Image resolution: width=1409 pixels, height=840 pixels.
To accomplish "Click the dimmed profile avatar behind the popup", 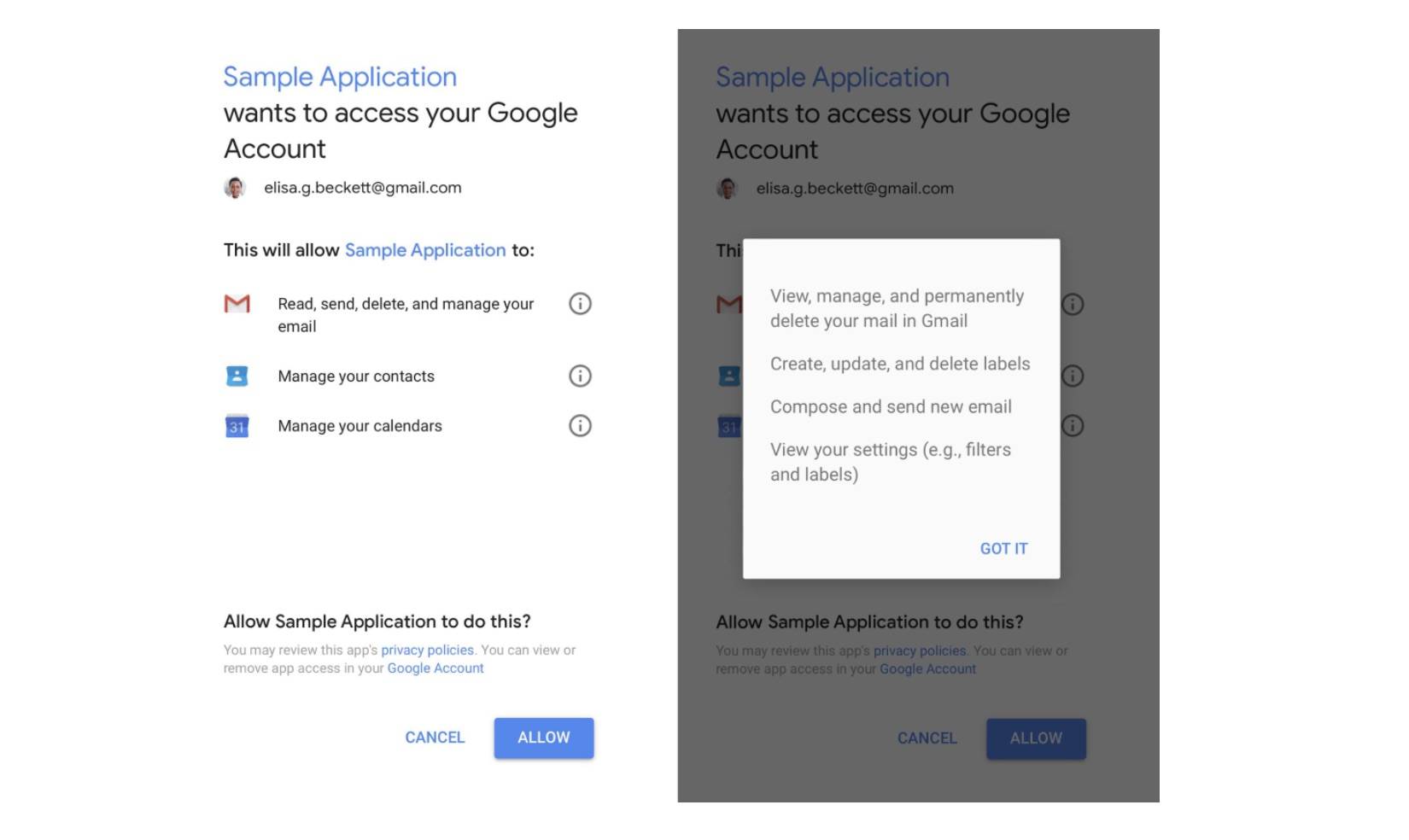I will tap(727, 189).
